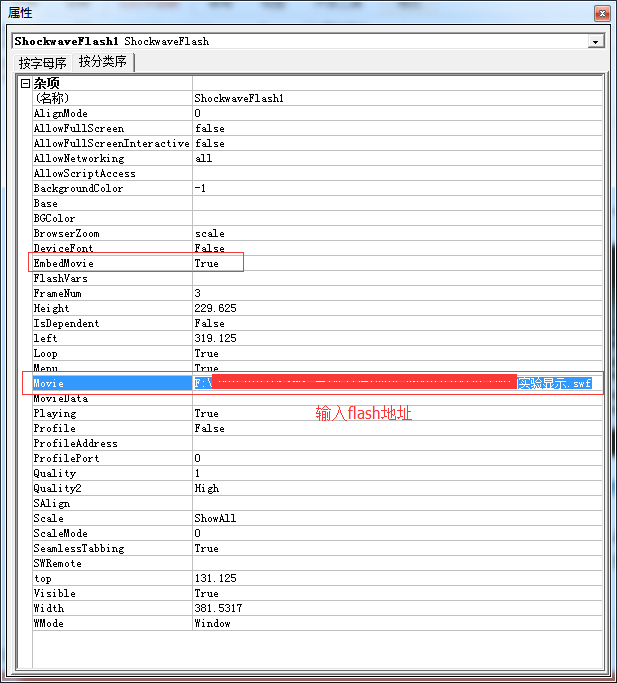This screenshot has height=683, width=617.
Task: Click the BrowserZoom value scale
Action: [397, 233]
